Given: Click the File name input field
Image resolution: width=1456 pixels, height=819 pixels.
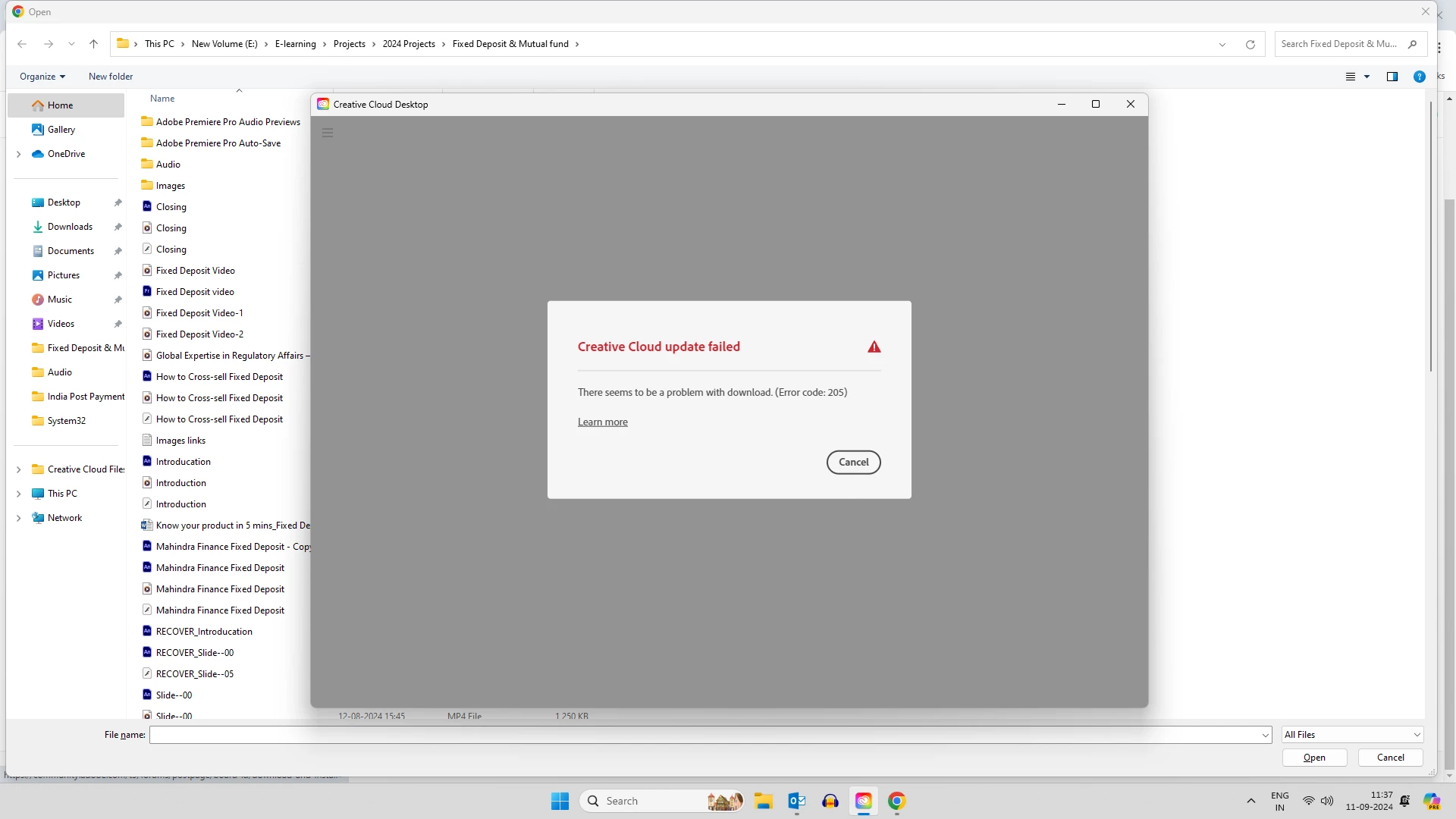Looking at the screenshot, I should tap(705, 735).
